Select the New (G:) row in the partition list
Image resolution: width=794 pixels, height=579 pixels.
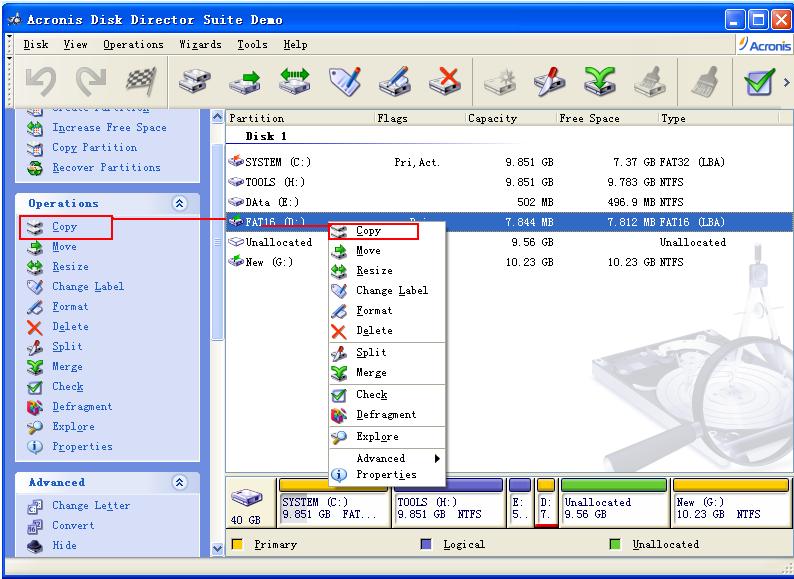[509, 262]
